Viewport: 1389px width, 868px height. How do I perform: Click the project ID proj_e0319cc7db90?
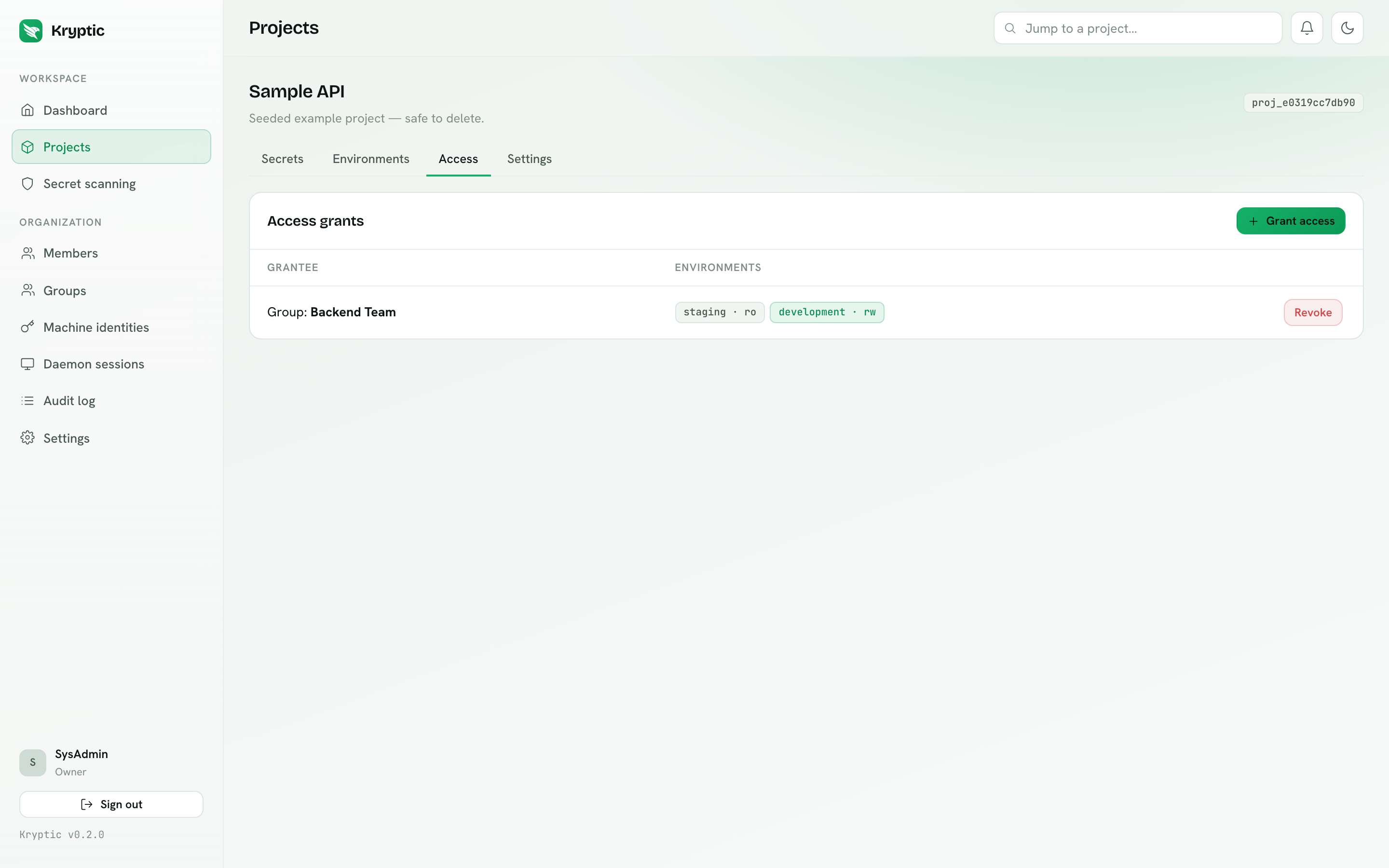click(1303, 103)
